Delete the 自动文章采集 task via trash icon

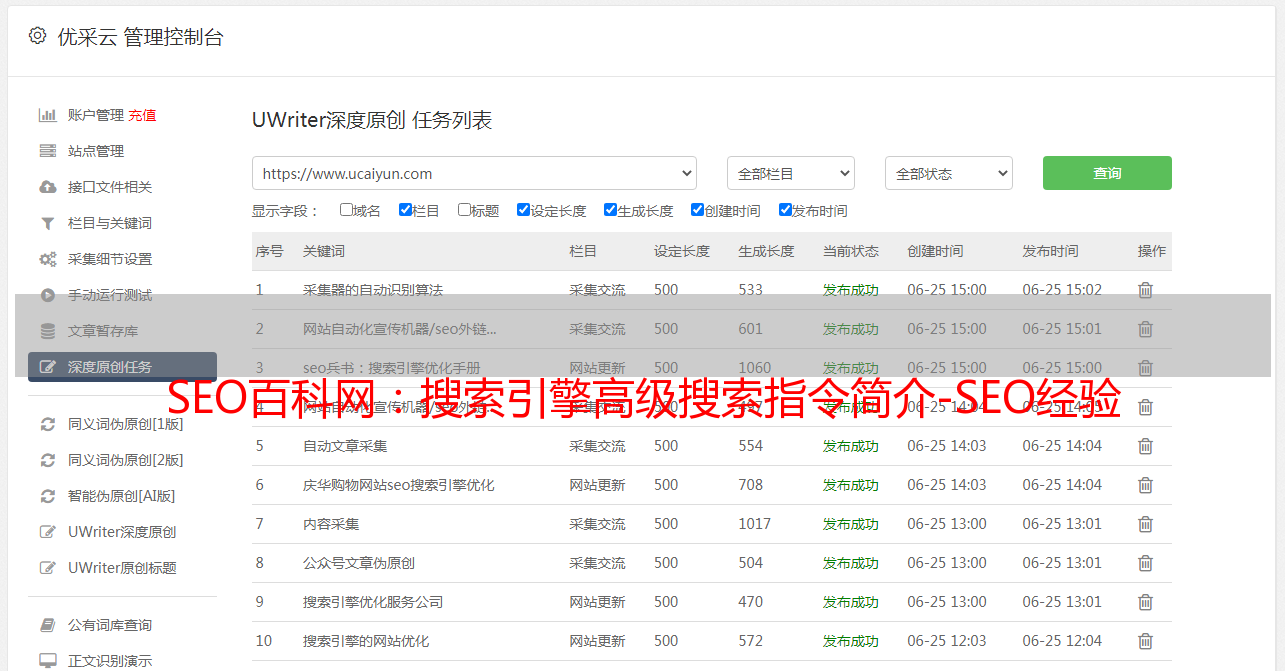pyautogui.click(x=1146, y=446)
